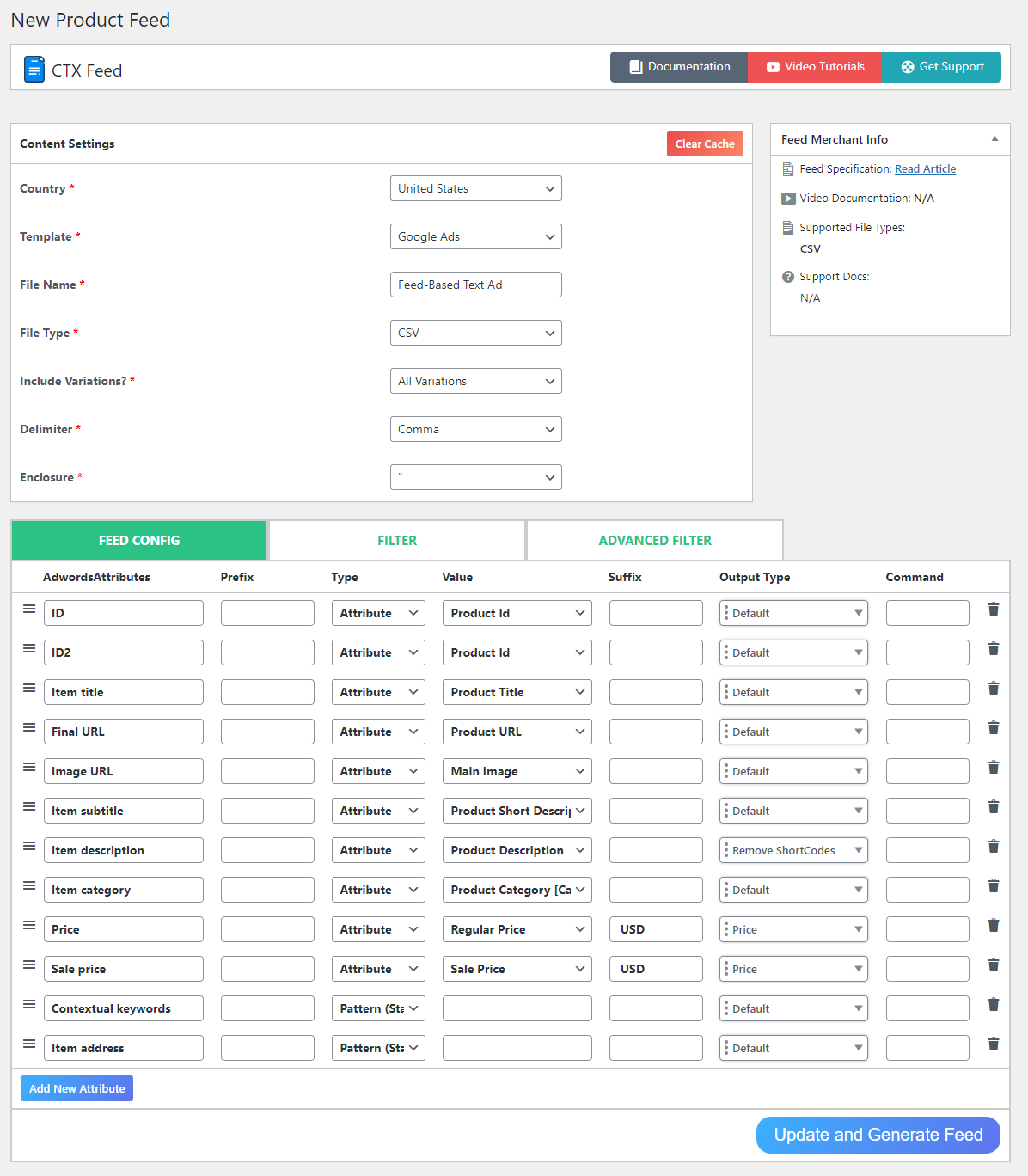Viewport: 1028px width, 1176px height.
Task: Open the Delimiter dropdown set to Comma
Action: pyautogui.click(x=476, y=429)
